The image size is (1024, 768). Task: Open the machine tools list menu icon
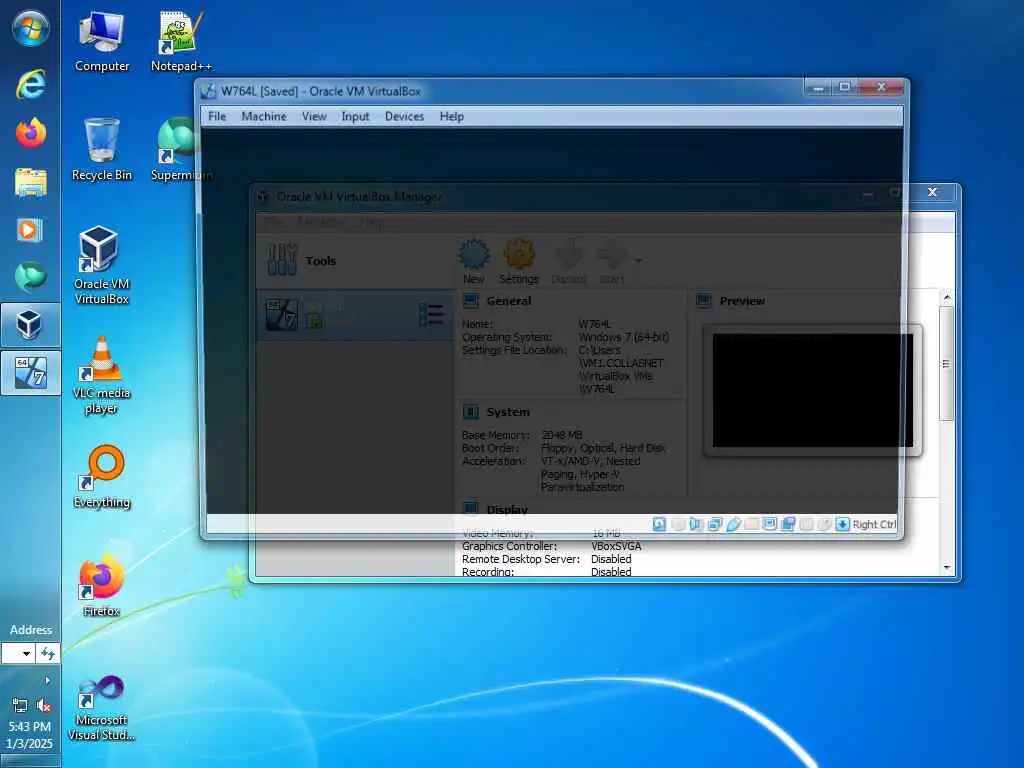click(x=432, y=315)
